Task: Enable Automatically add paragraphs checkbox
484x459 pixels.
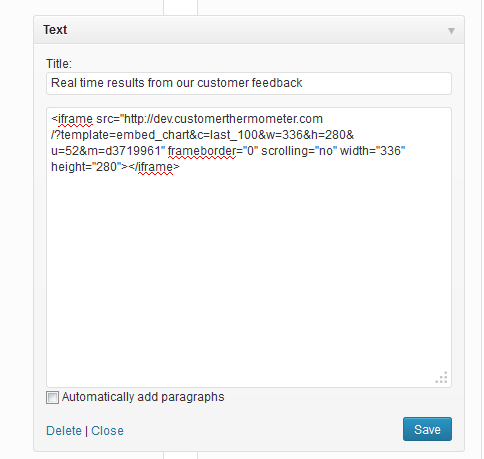Action: [52, 397]
